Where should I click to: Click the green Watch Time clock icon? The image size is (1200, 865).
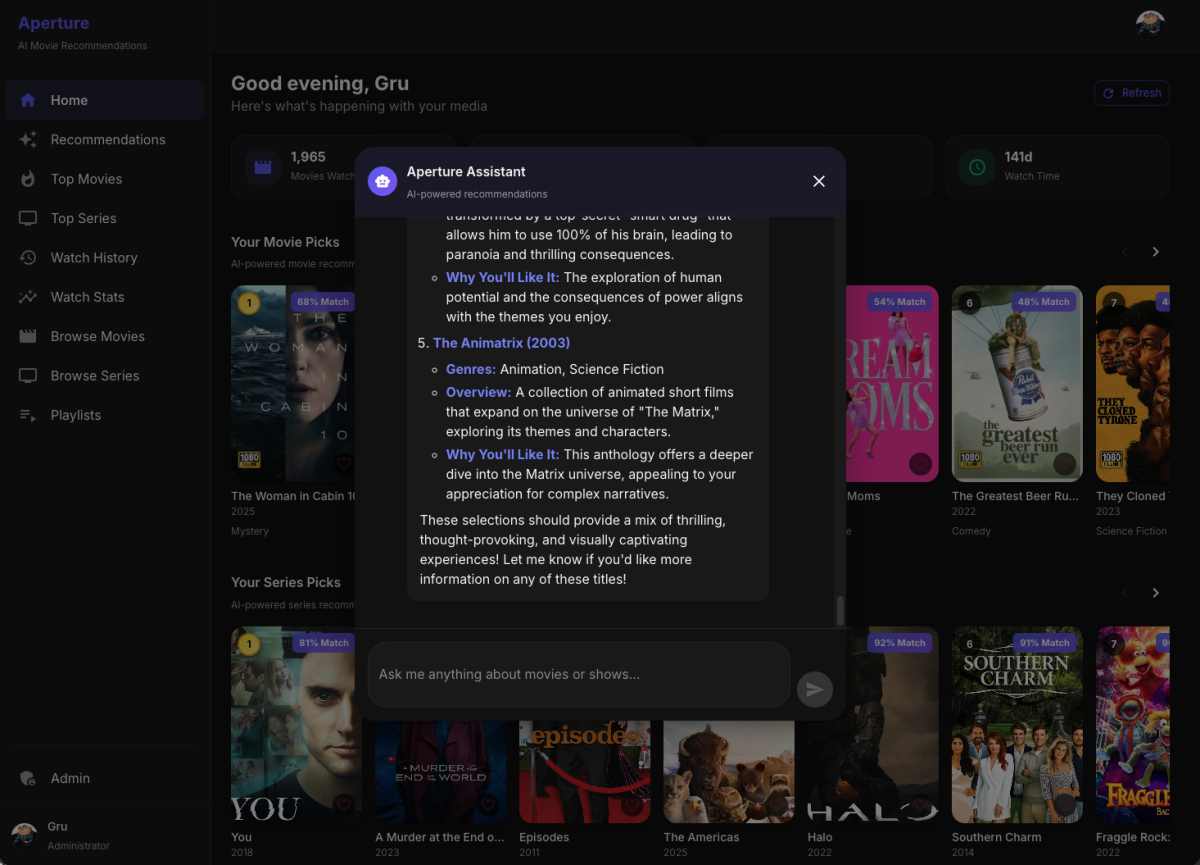tap(976, 167)
